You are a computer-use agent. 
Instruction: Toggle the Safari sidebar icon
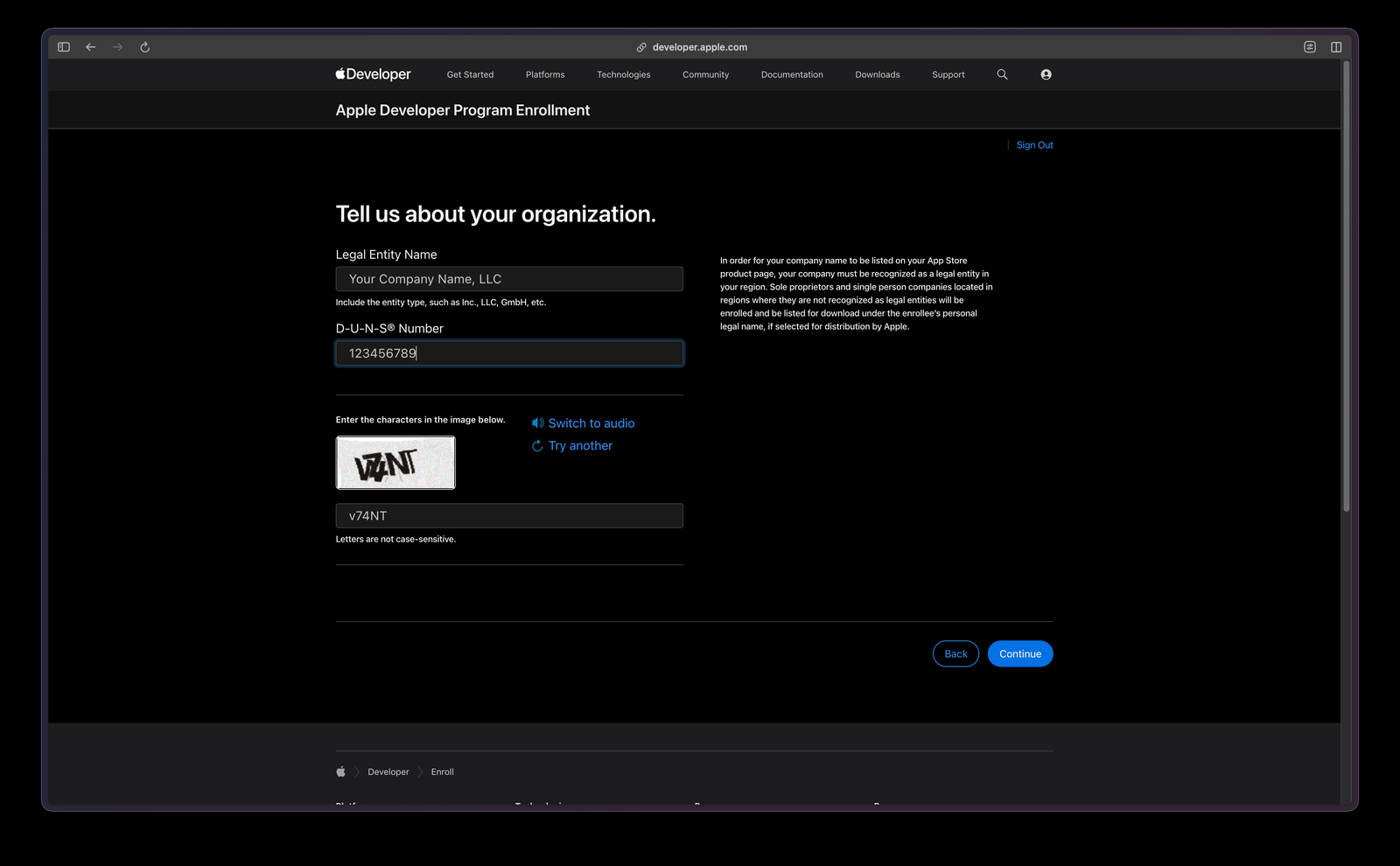click(64, 47)
